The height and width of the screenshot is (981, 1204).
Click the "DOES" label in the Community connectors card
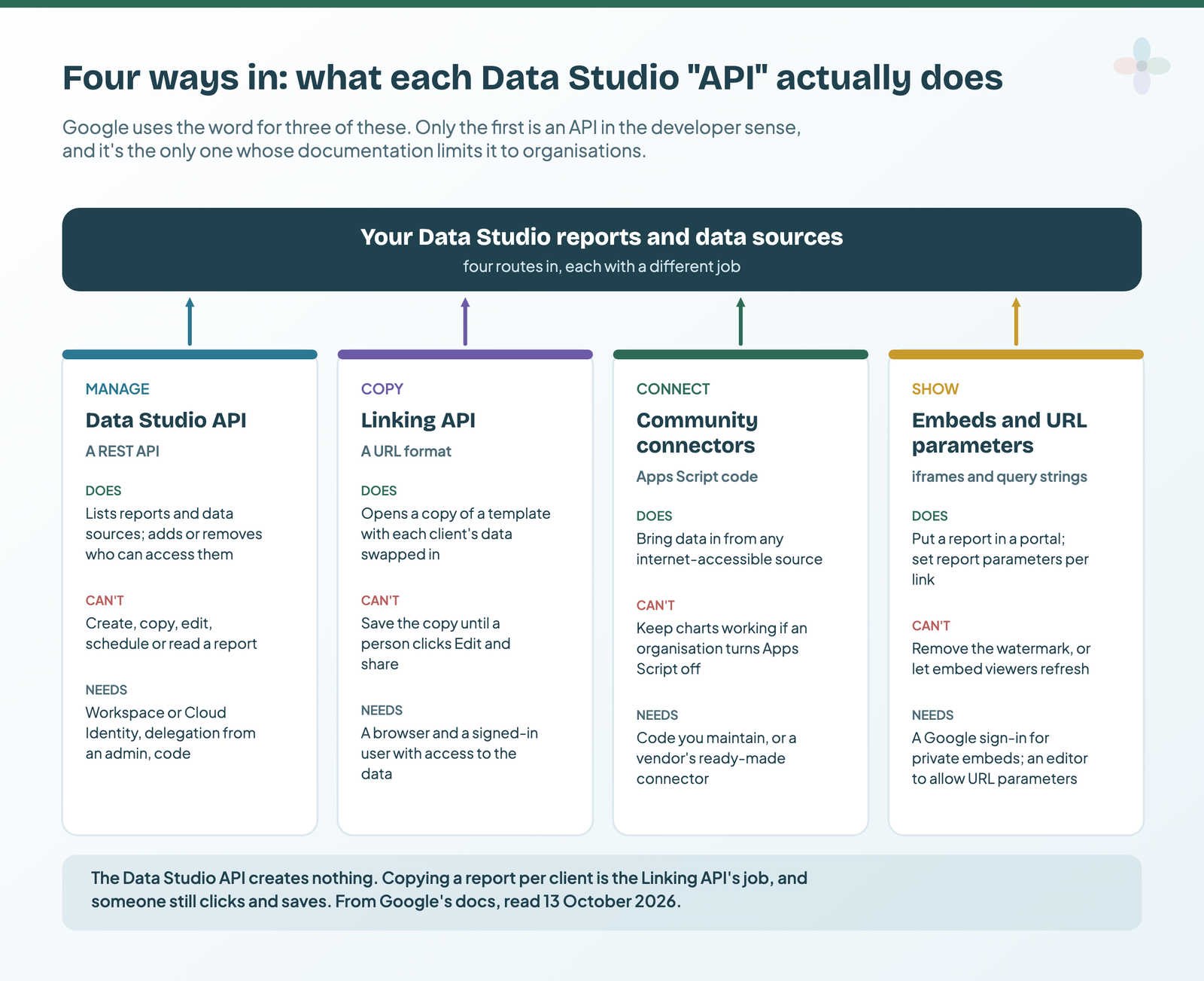click(654, 516)
